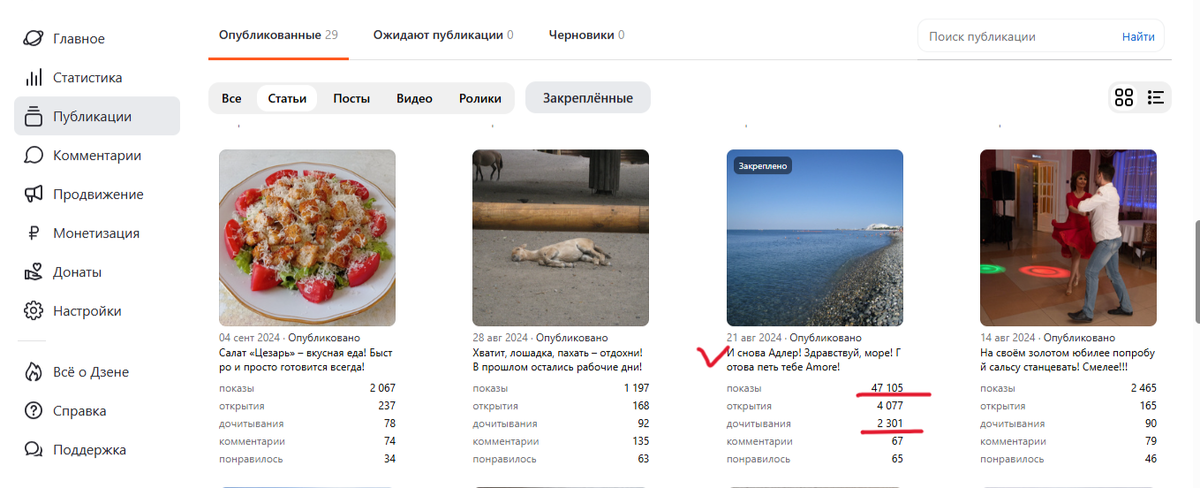Click комментарии value 135
The image size is (1200, 488).
click(x=640, y=441)
